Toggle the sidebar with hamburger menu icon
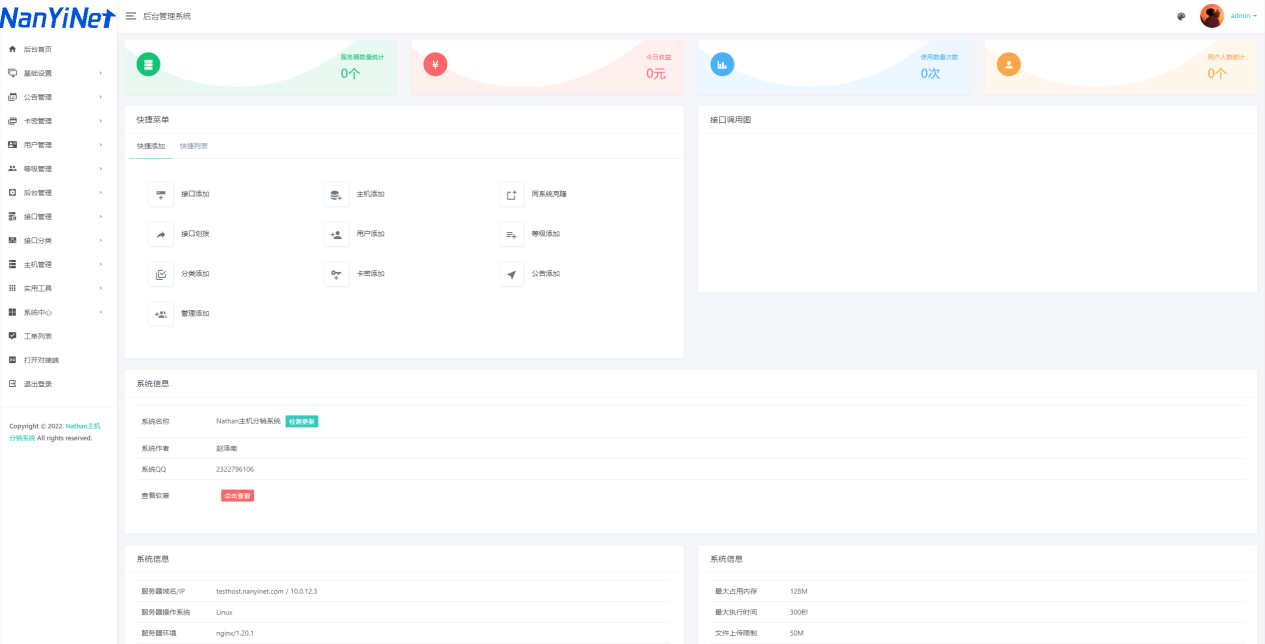Viewport: 1265px width, 644px height. point(131,16)
